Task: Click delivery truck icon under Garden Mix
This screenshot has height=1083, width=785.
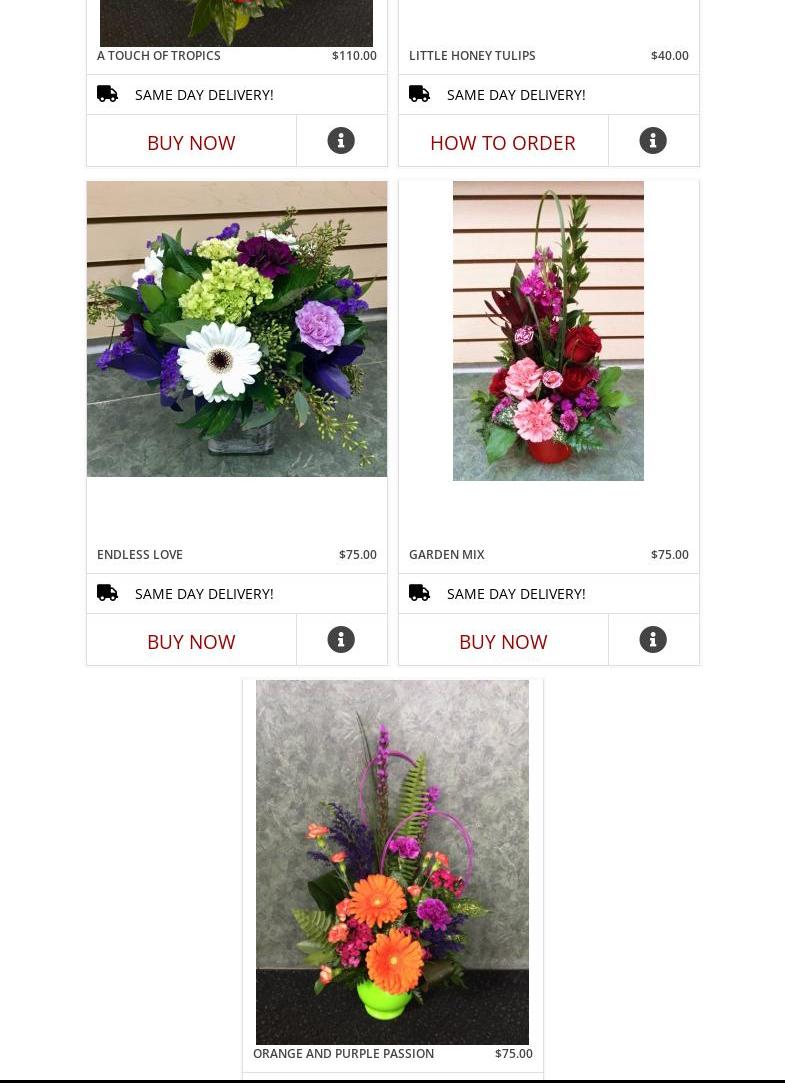Action: (419, 593)
